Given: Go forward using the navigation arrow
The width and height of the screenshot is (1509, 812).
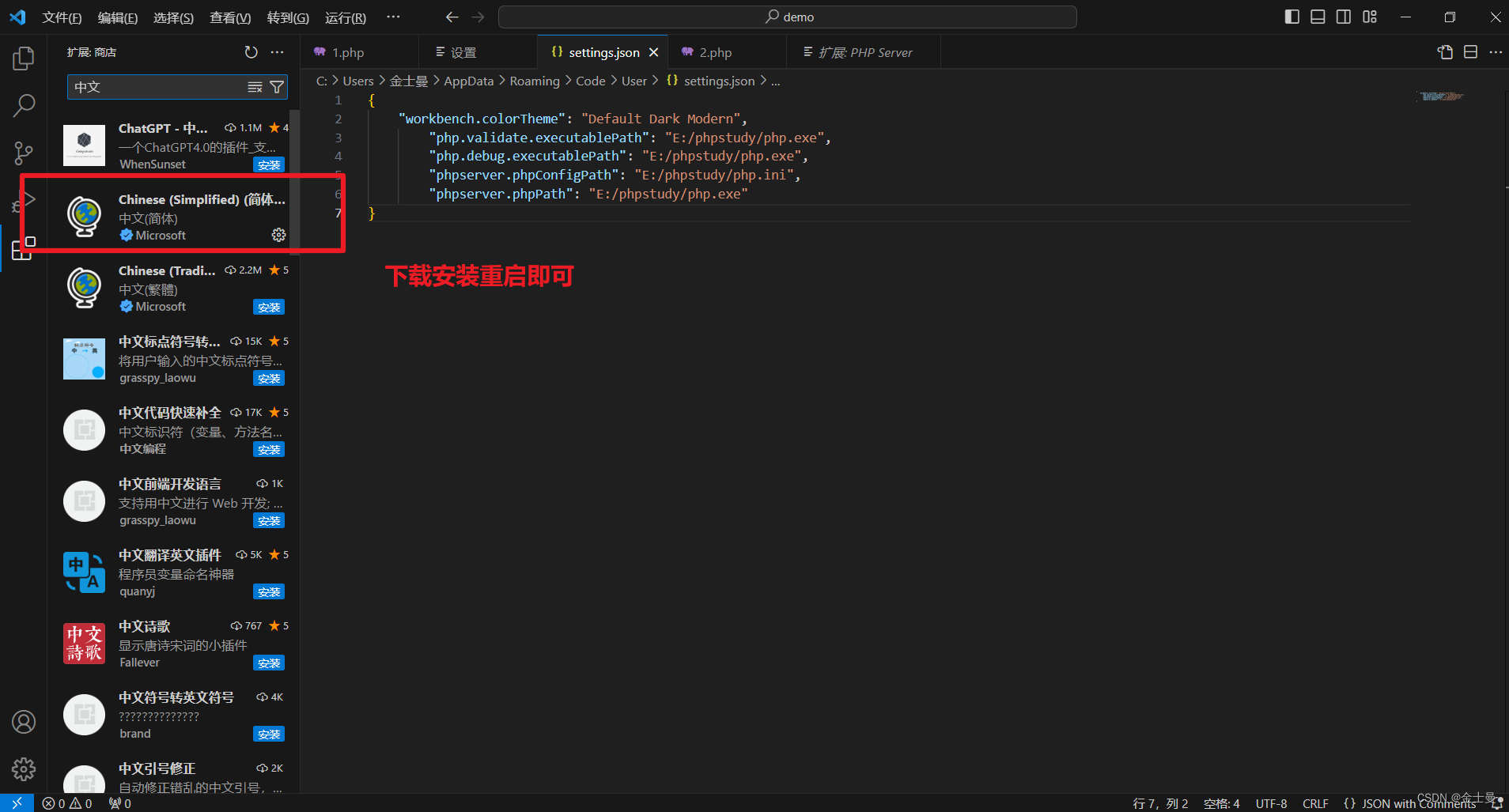Looking at the screenshot, I should point(478,17).
